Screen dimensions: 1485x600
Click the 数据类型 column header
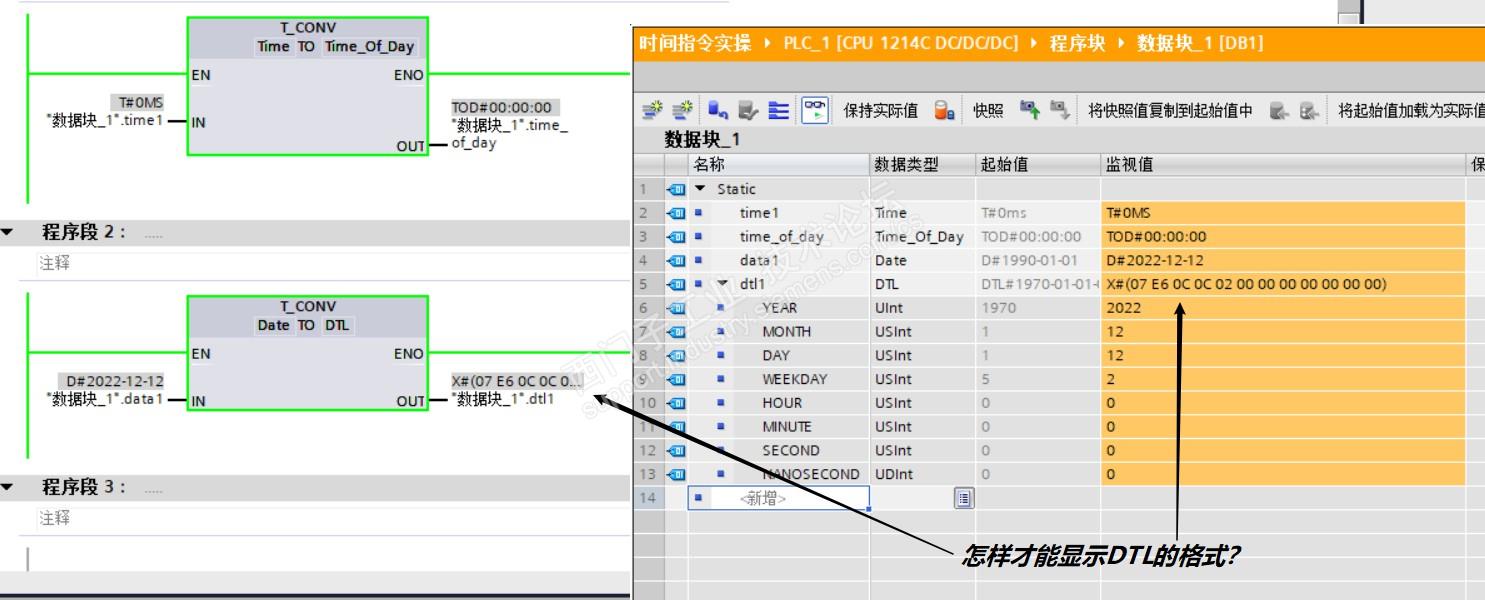[x=922, y=165]
